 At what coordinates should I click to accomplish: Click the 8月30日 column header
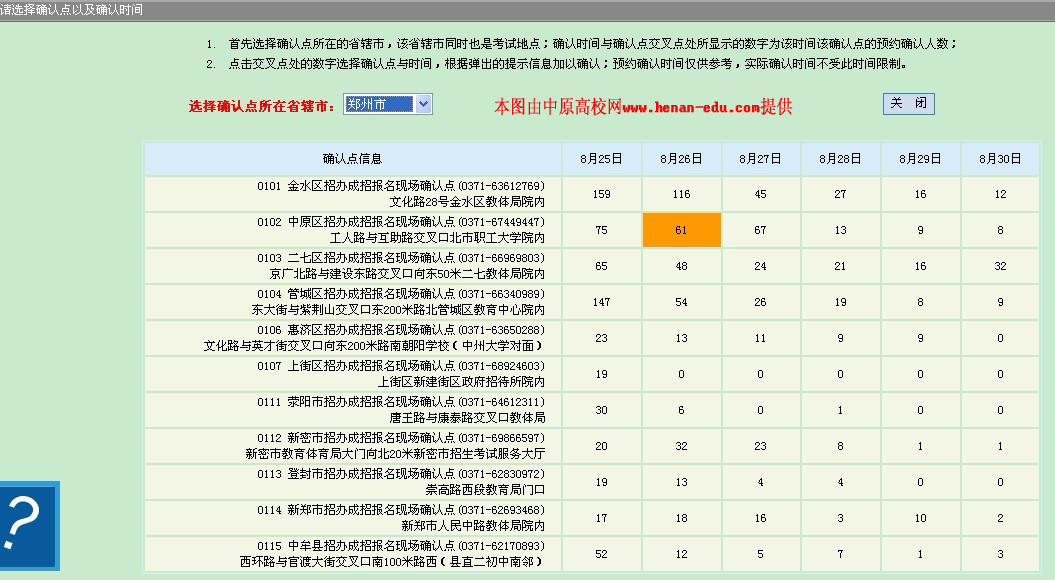(x=1000, y=158)
